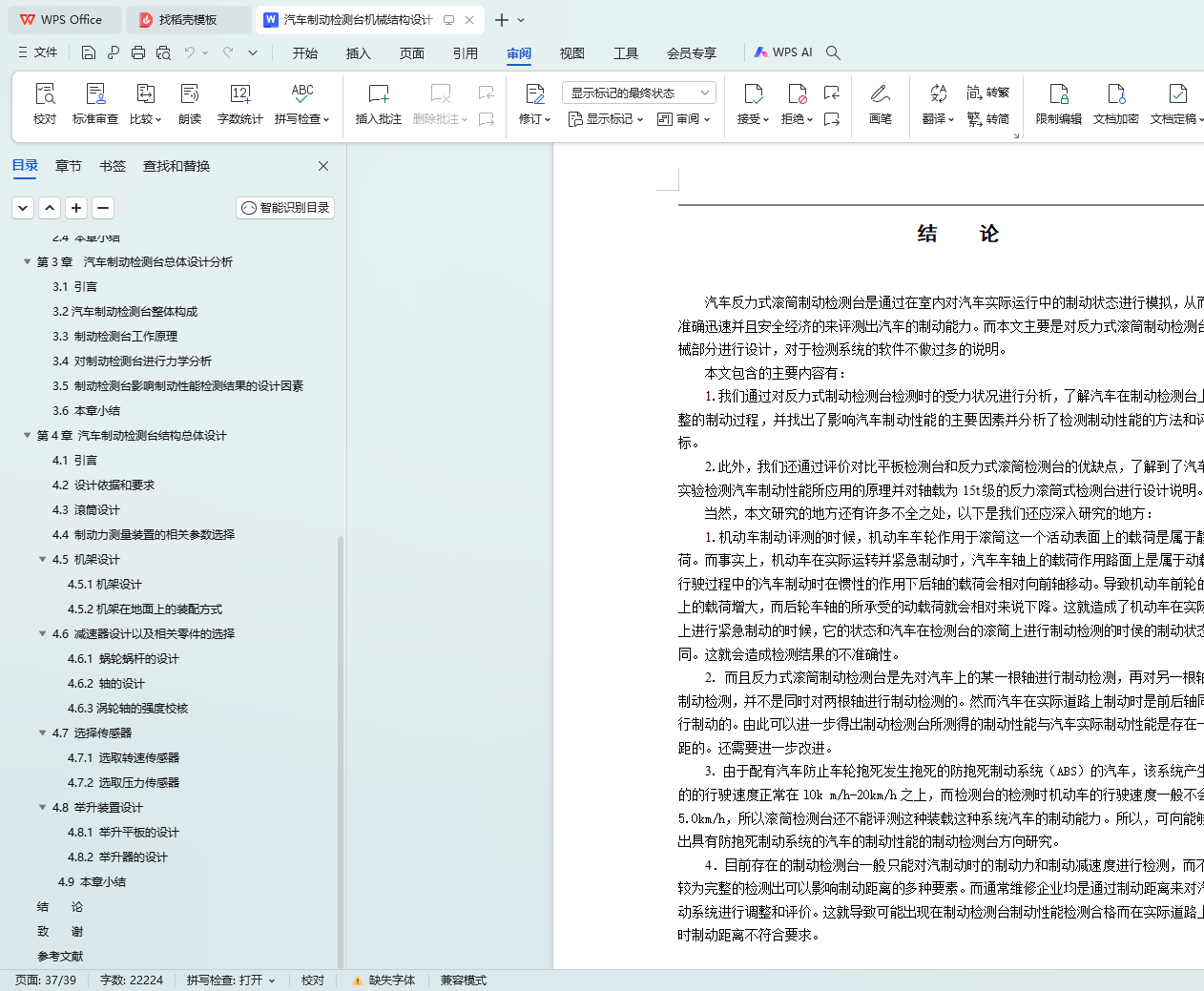Click the outline collapse-level up chevron button

50,208
